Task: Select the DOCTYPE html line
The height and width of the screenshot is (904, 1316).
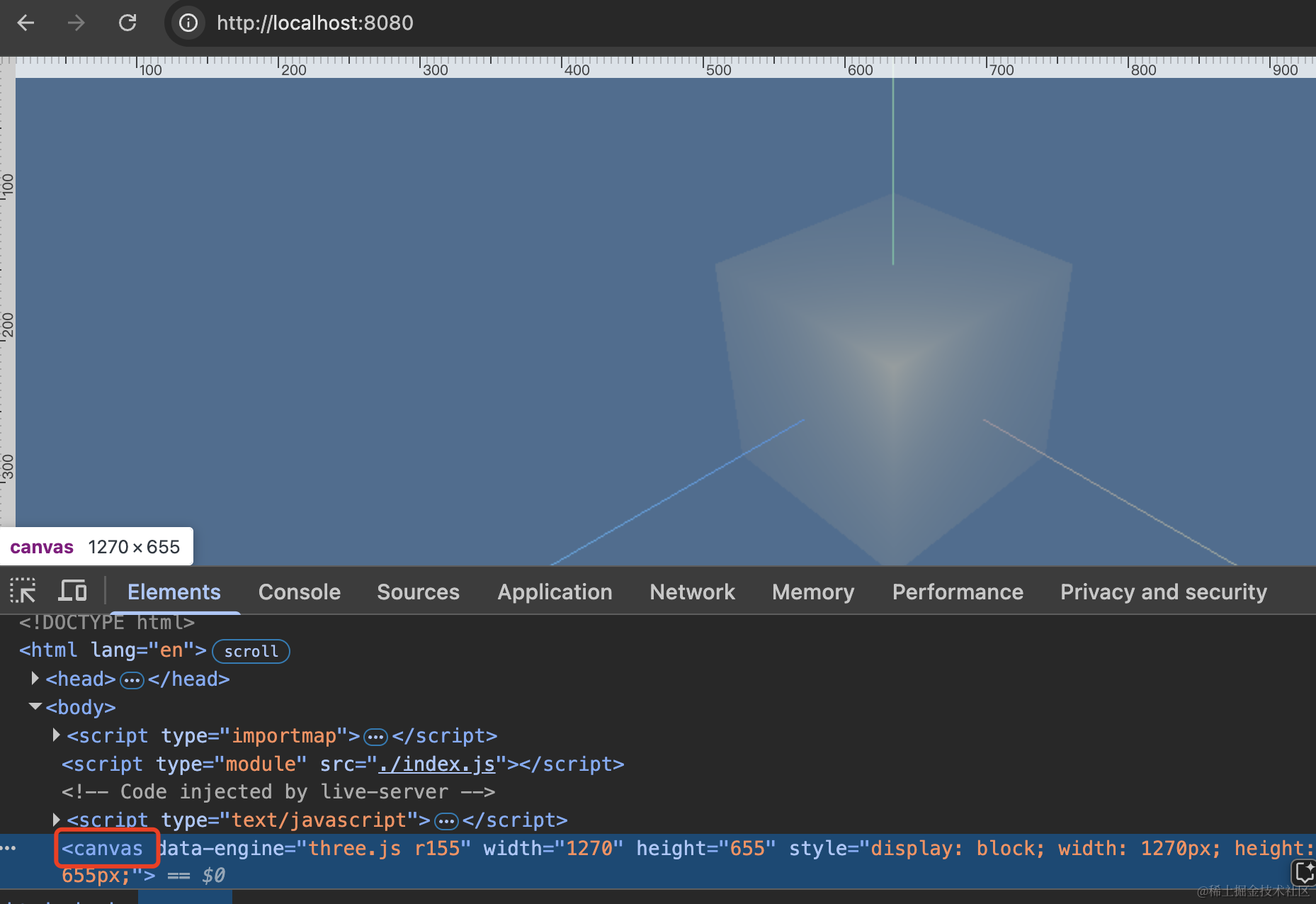Action: pyautogui.click(x=106, y=622)
